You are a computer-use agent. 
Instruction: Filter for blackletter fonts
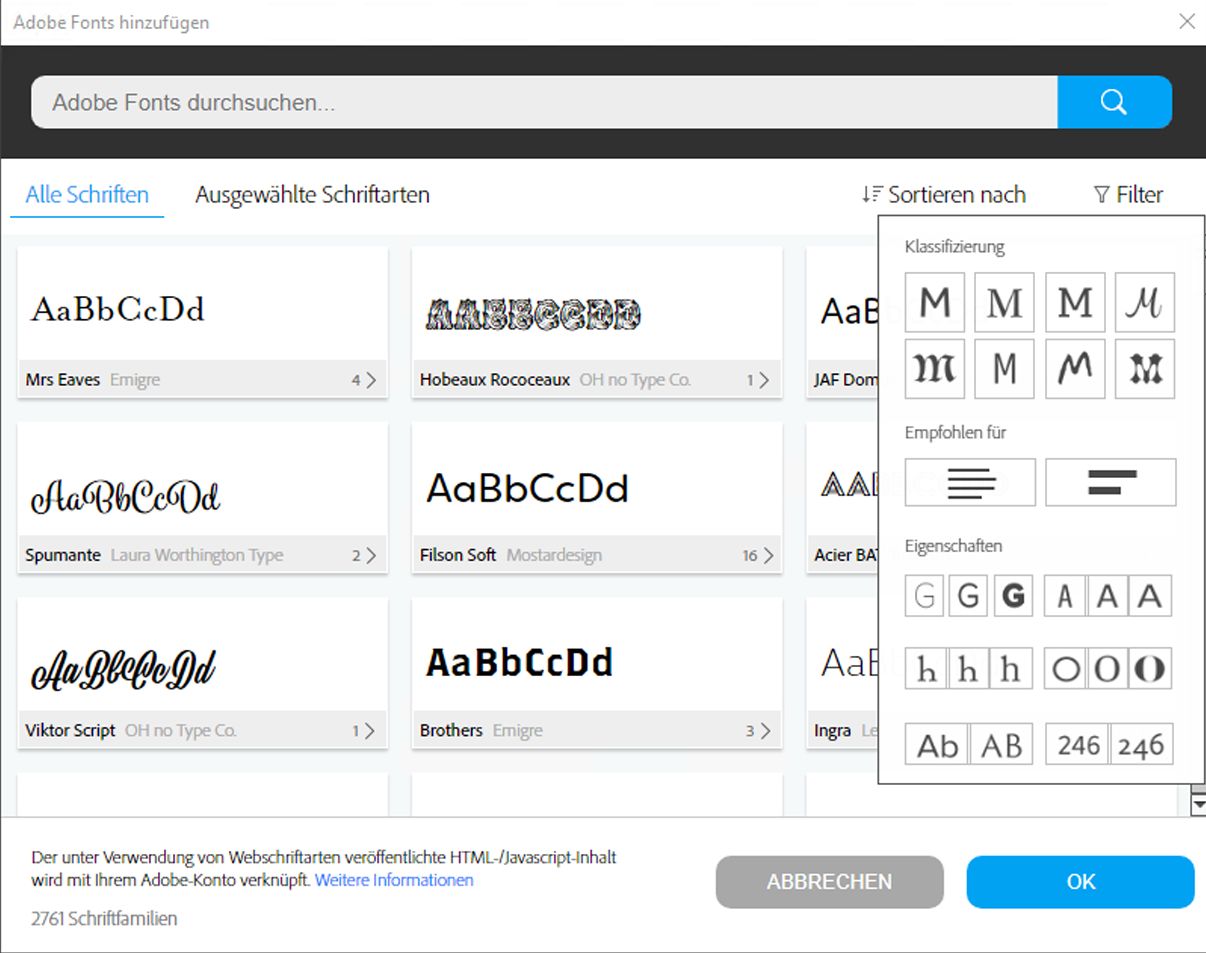click(x=934, y=368)
